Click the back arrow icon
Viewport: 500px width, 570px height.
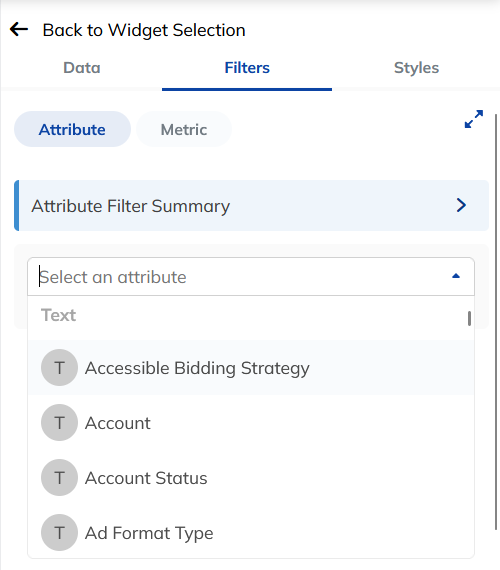[x=19, y=29]
